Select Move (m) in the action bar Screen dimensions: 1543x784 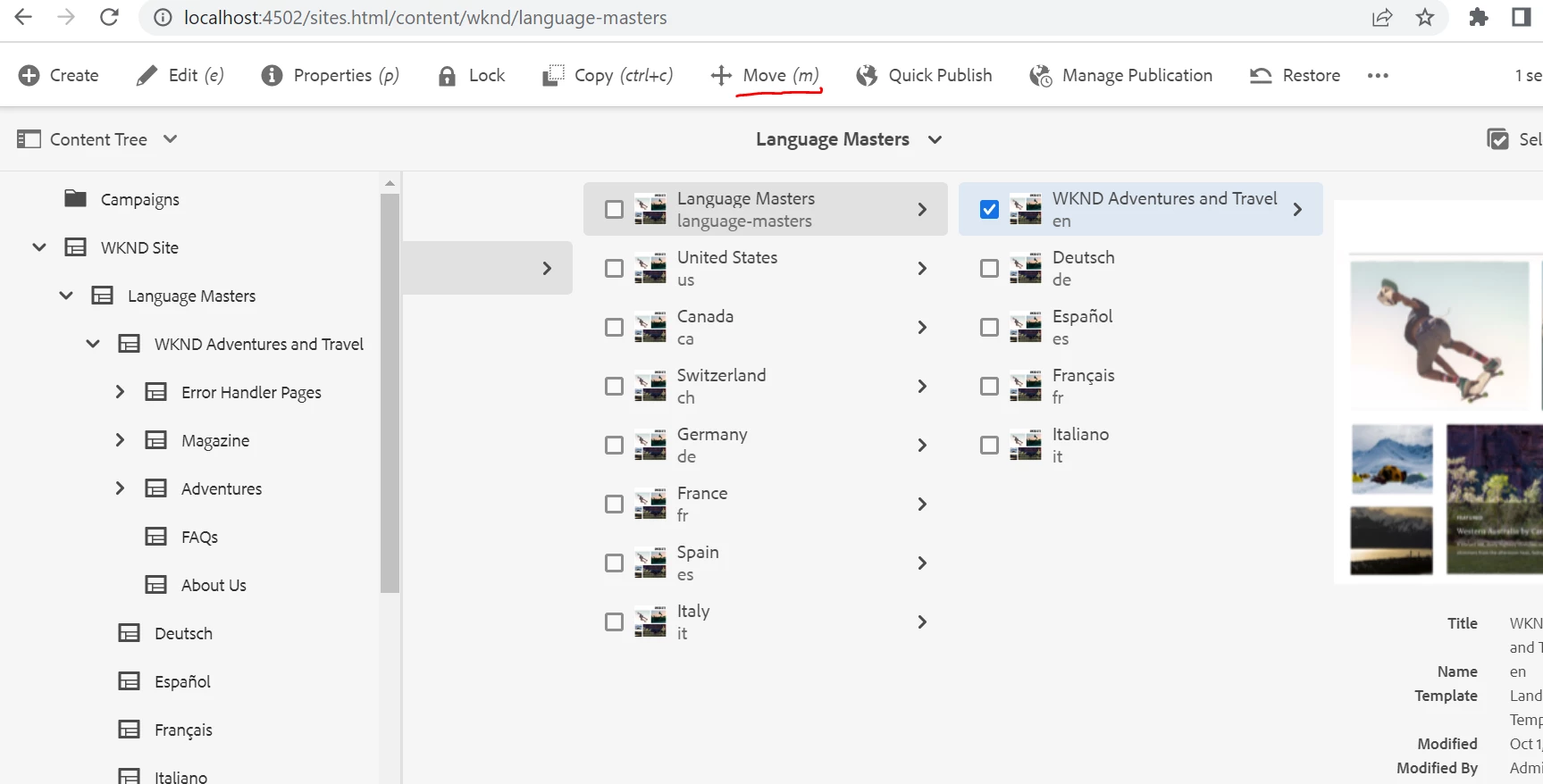765,76
